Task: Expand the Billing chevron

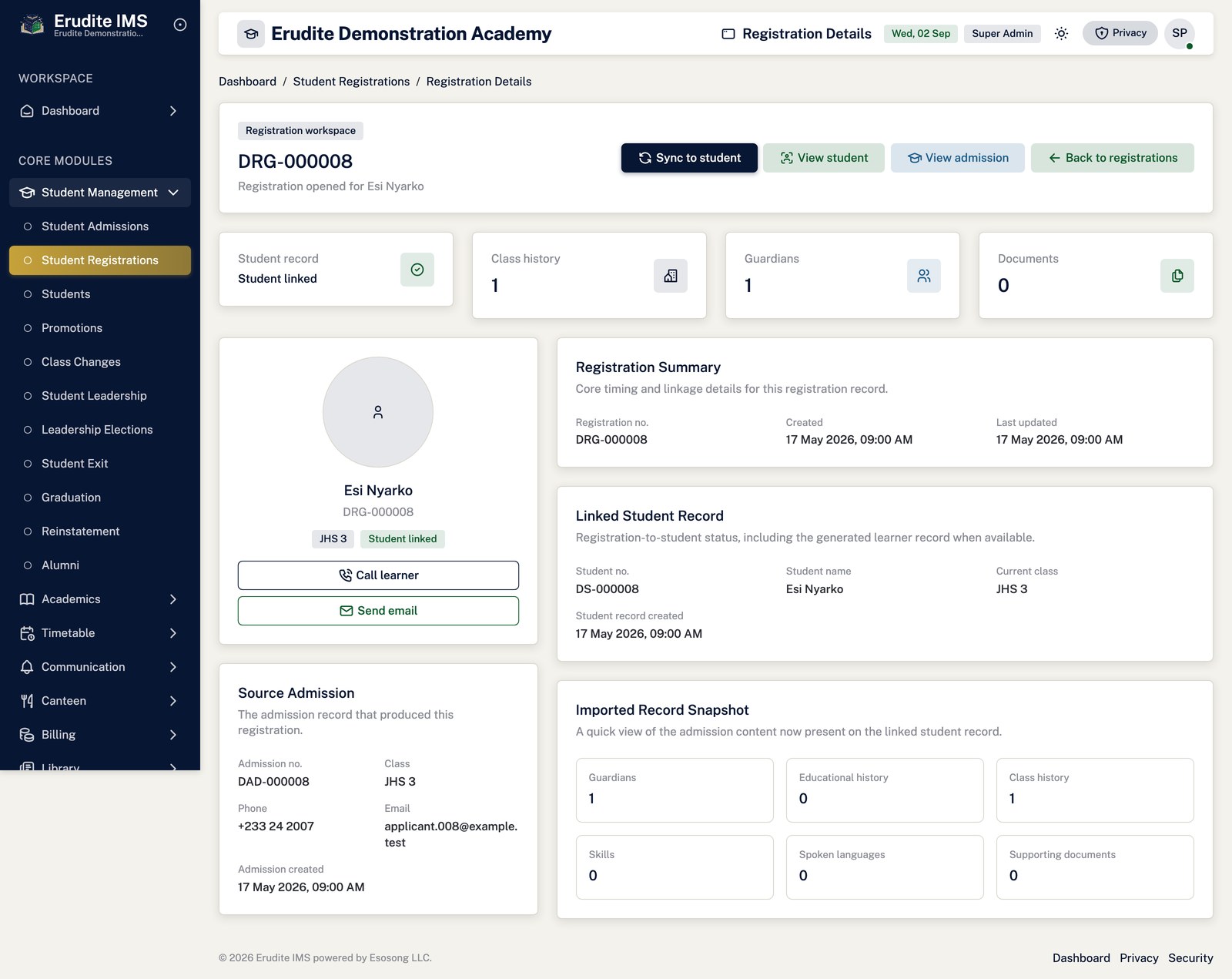Action: 173,735
